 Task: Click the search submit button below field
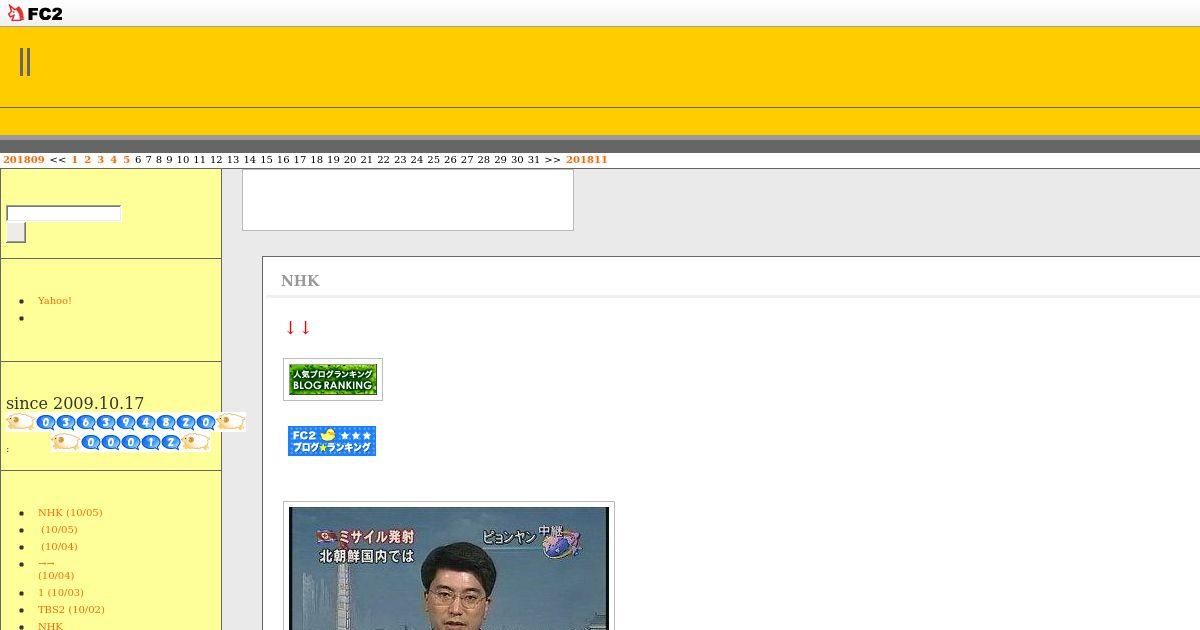16,232
